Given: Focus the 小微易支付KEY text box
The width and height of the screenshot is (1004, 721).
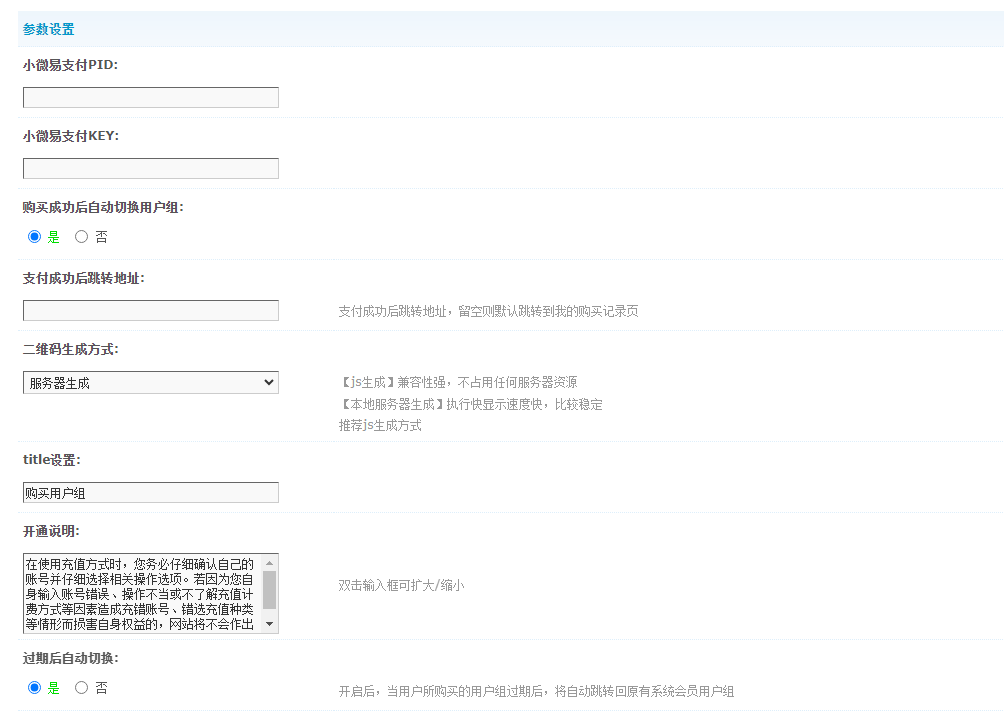Looking at the screenshot, I should click(150, 169).
